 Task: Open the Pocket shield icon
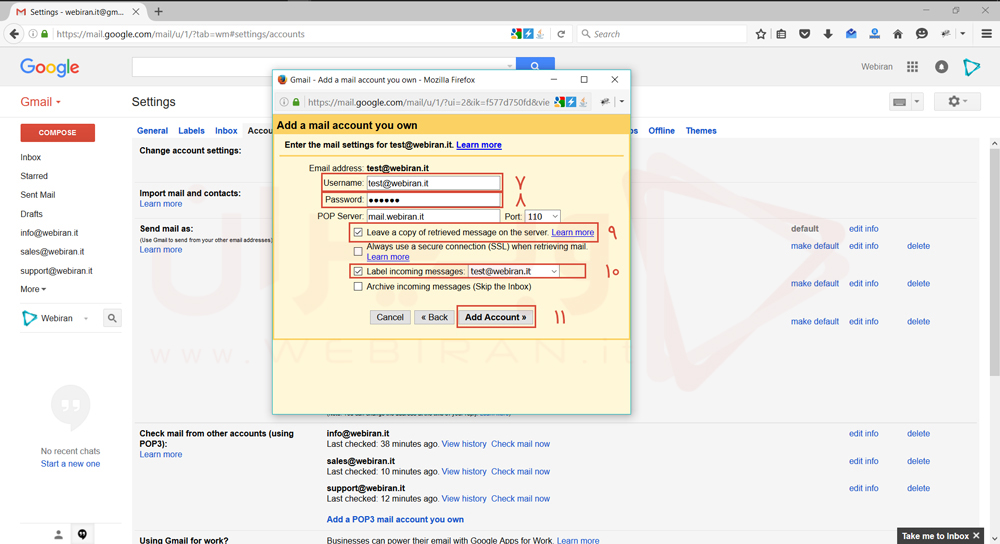(x=804, y=34)
